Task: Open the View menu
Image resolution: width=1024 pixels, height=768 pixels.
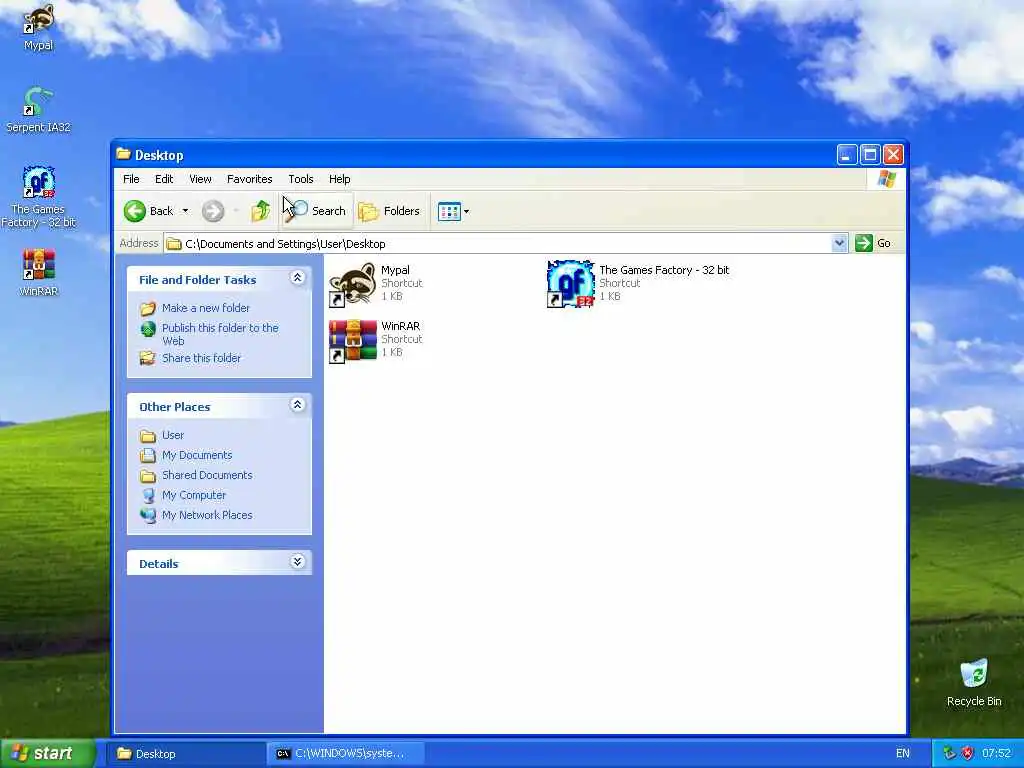Action: coord(200,179)
